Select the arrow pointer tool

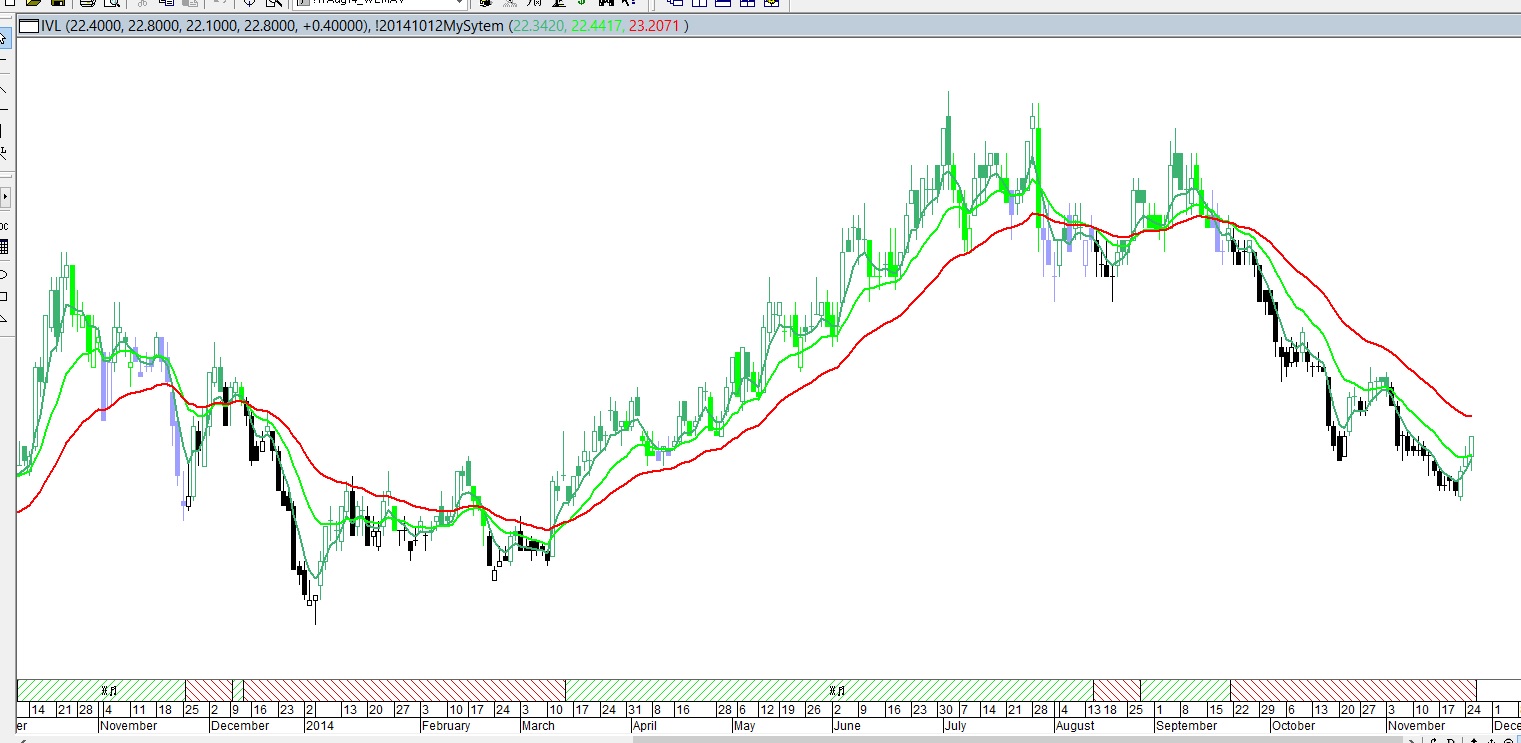click(x=4, y=39)
